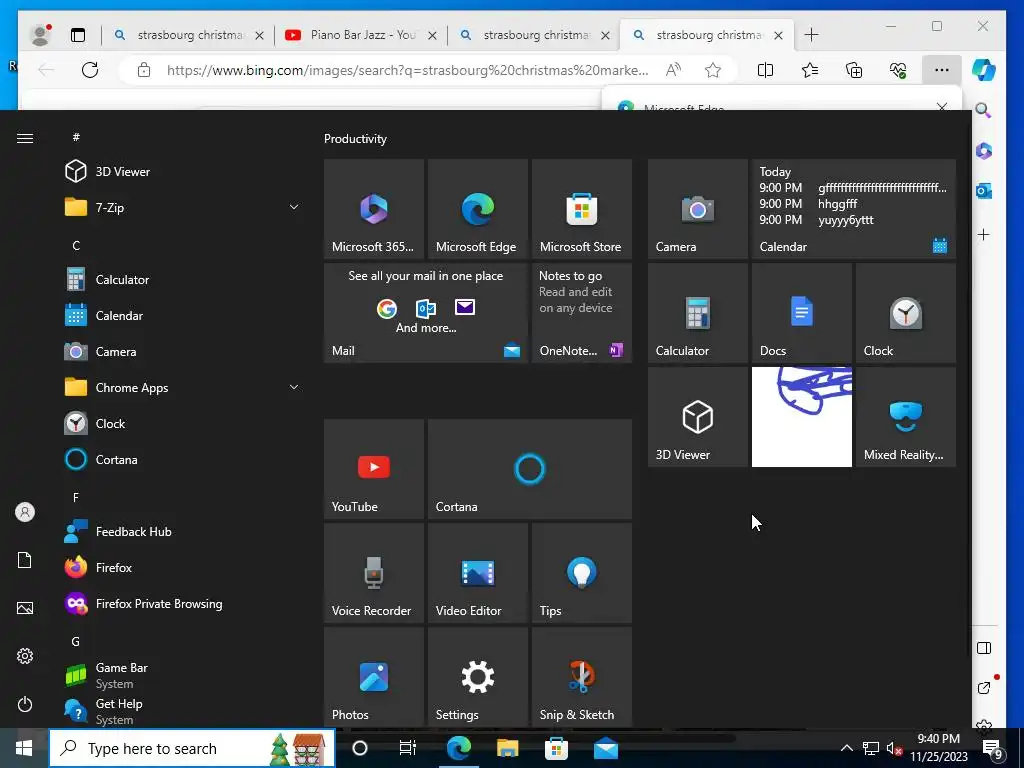
Task: Open a new Edge tab
Action: tap(811, 35)
